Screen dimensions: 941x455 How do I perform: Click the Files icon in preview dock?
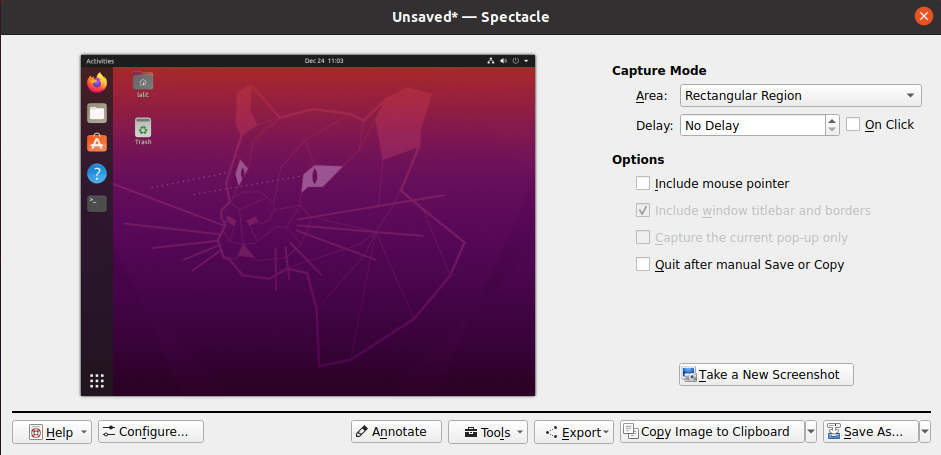tap(97, 113)
